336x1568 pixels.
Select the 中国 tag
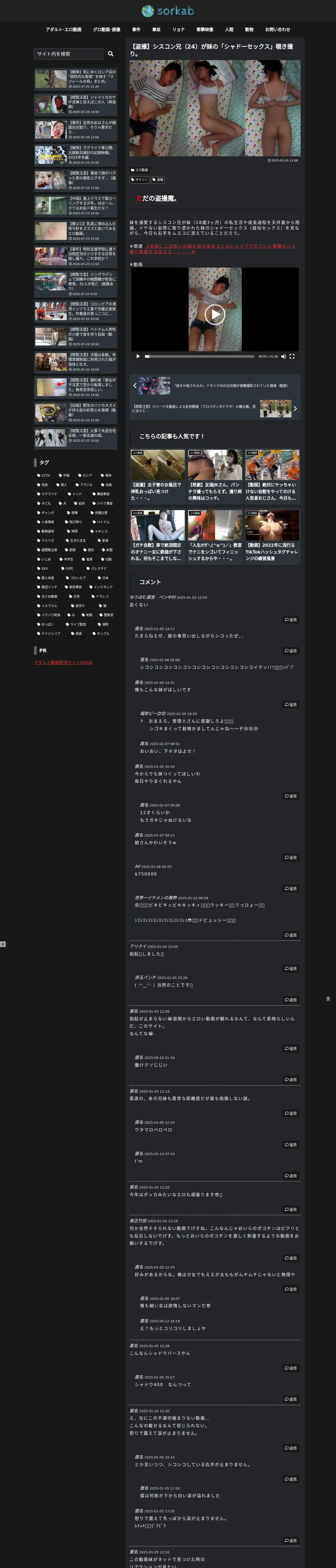(x=64, y=475)
